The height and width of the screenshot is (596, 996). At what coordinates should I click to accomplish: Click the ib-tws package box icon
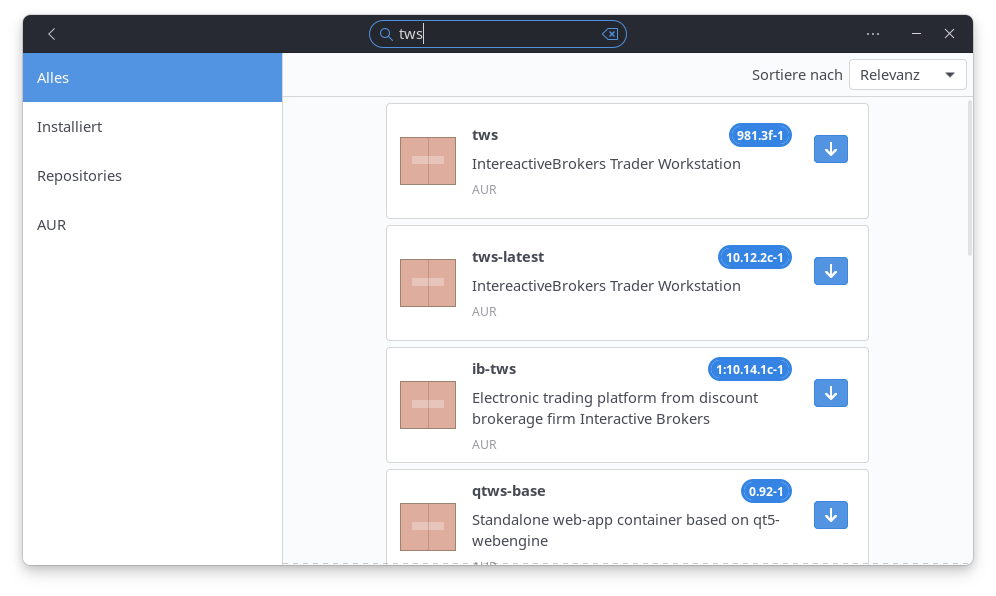(427, 405)
